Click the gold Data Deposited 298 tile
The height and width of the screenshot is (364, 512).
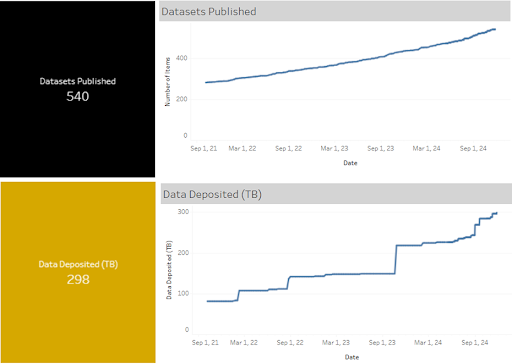pos(78,272)
